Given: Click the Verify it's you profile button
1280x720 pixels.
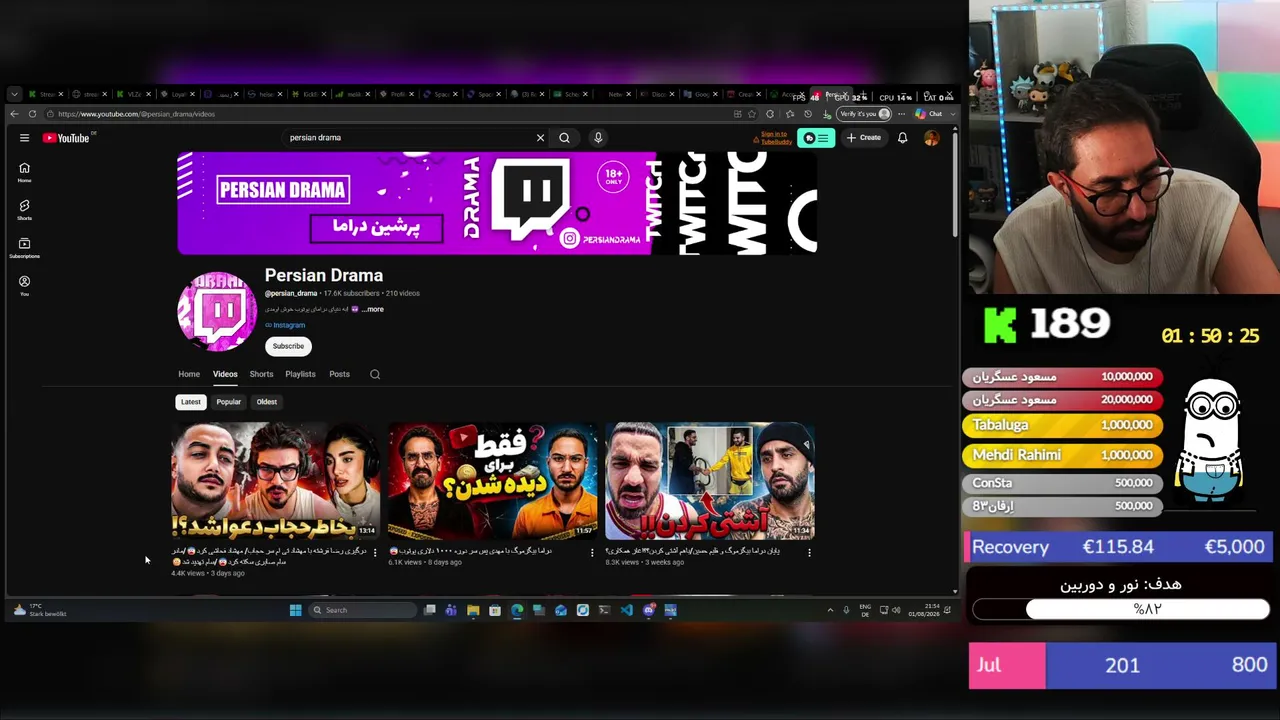Looking at the screenshot, I should 864,114.
